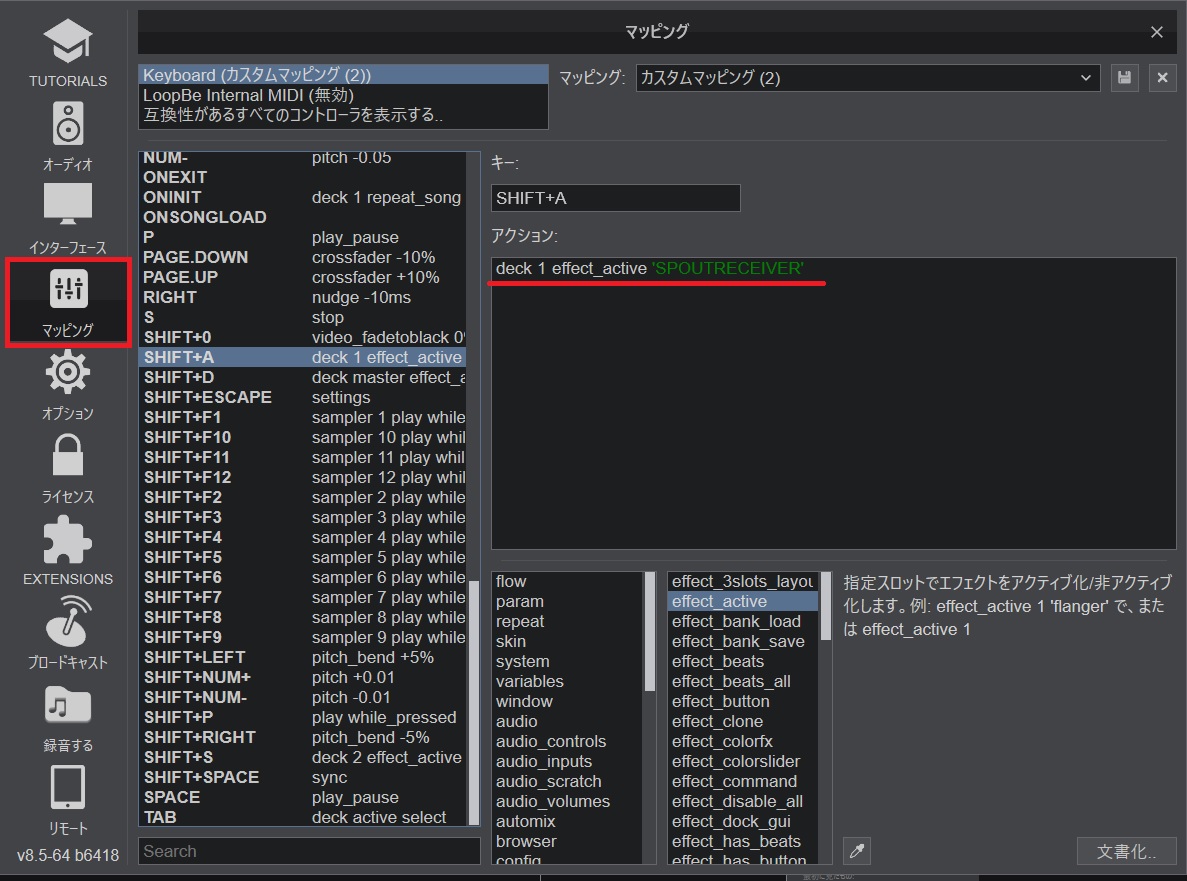Choose the skin action category
This screenshot has height=881, width=1187.
pos(568,641)
